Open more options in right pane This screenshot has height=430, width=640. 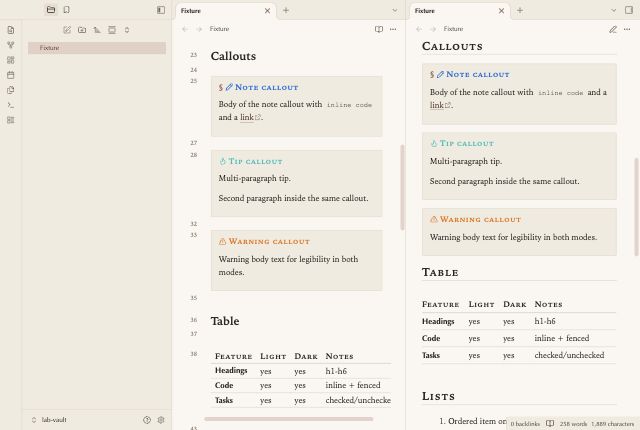point(627,29)
